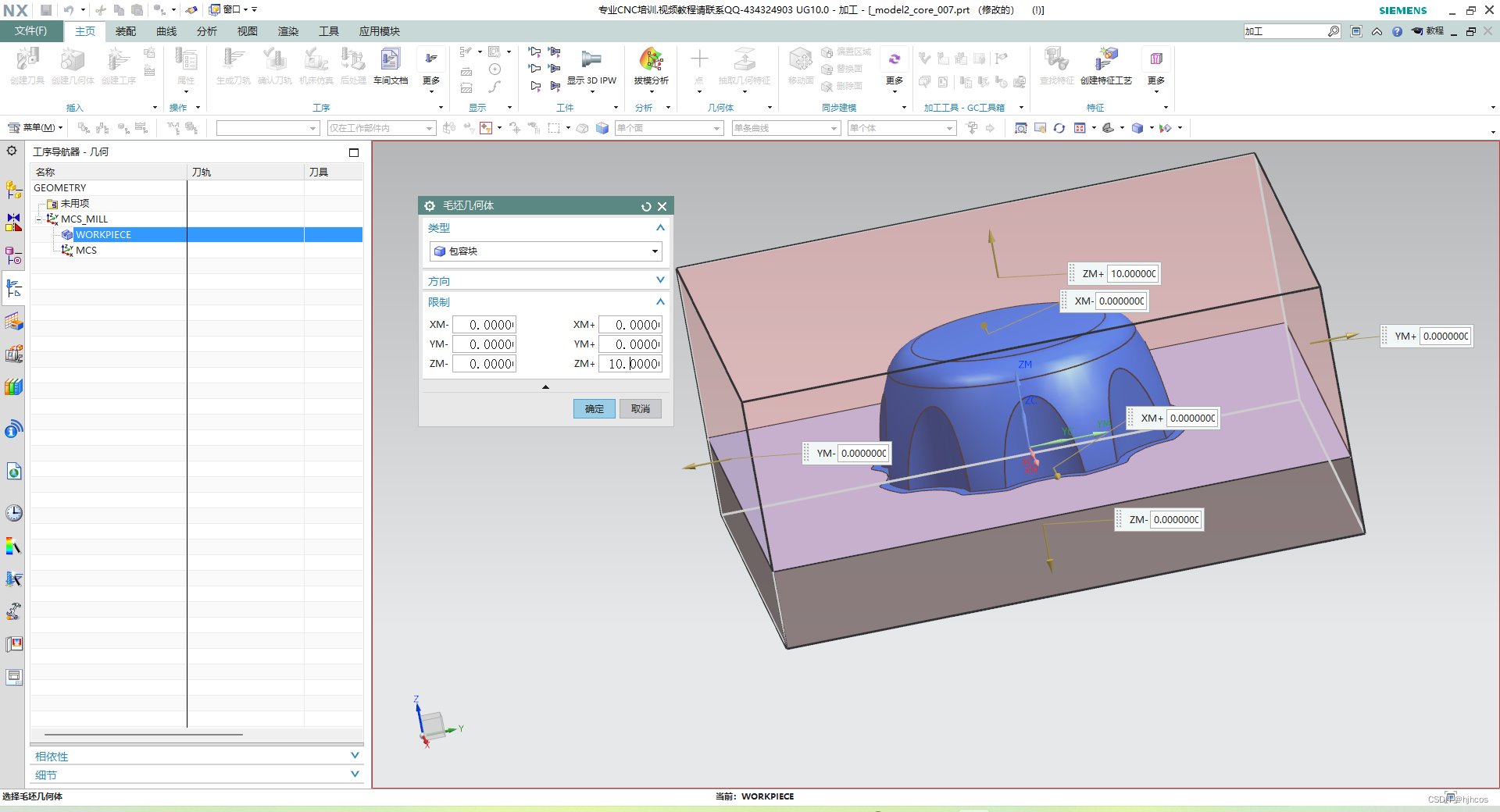1500x812 pixels.
Task: Collapse the MCS_MILL tree node
Action: pyautogui.click(x=38, y=219)
